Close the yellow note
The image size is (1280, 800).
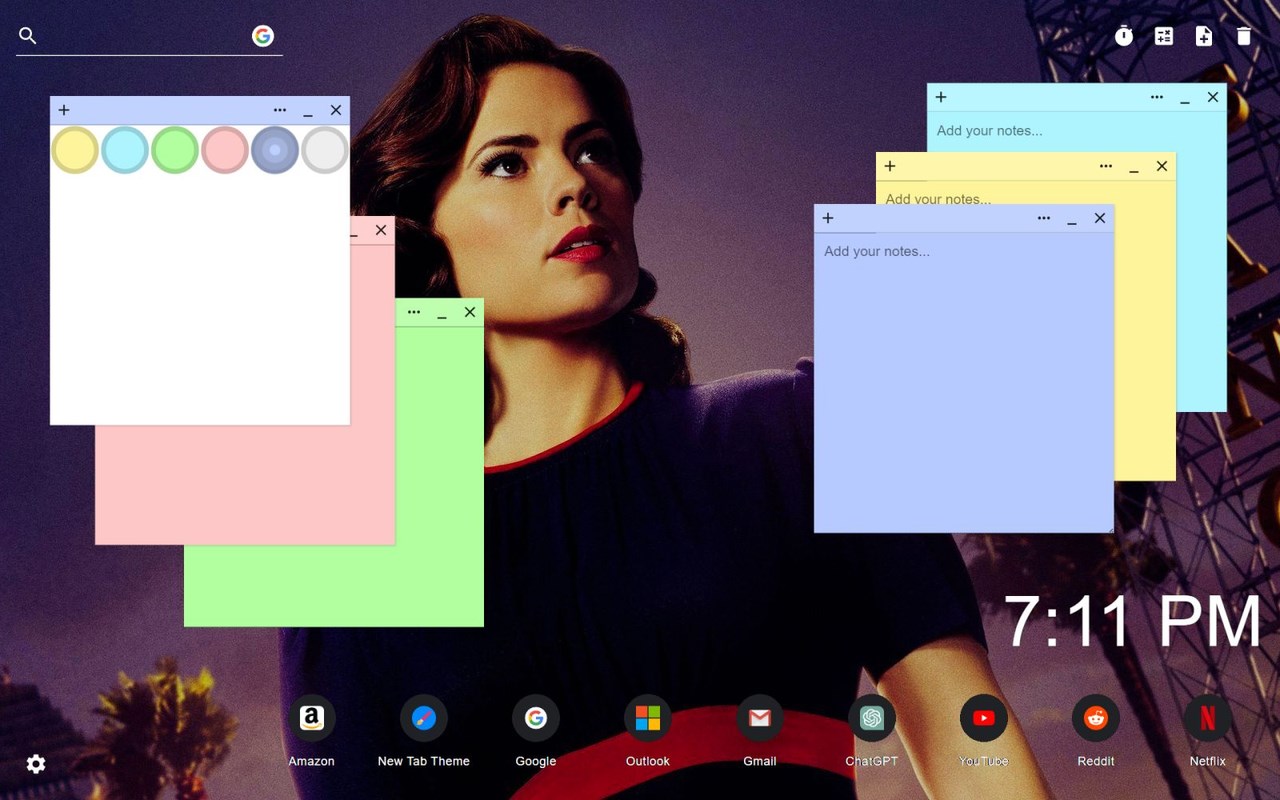1162,166
